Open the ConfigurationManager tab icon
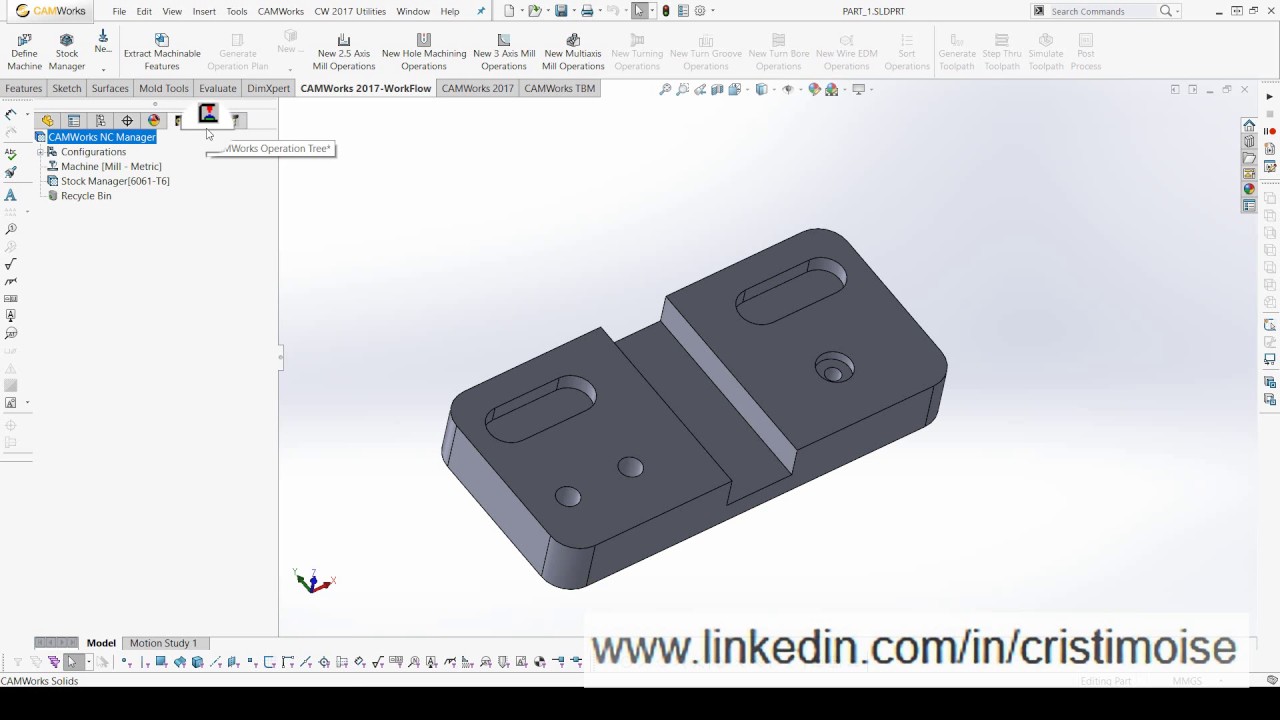 (101, 120)
